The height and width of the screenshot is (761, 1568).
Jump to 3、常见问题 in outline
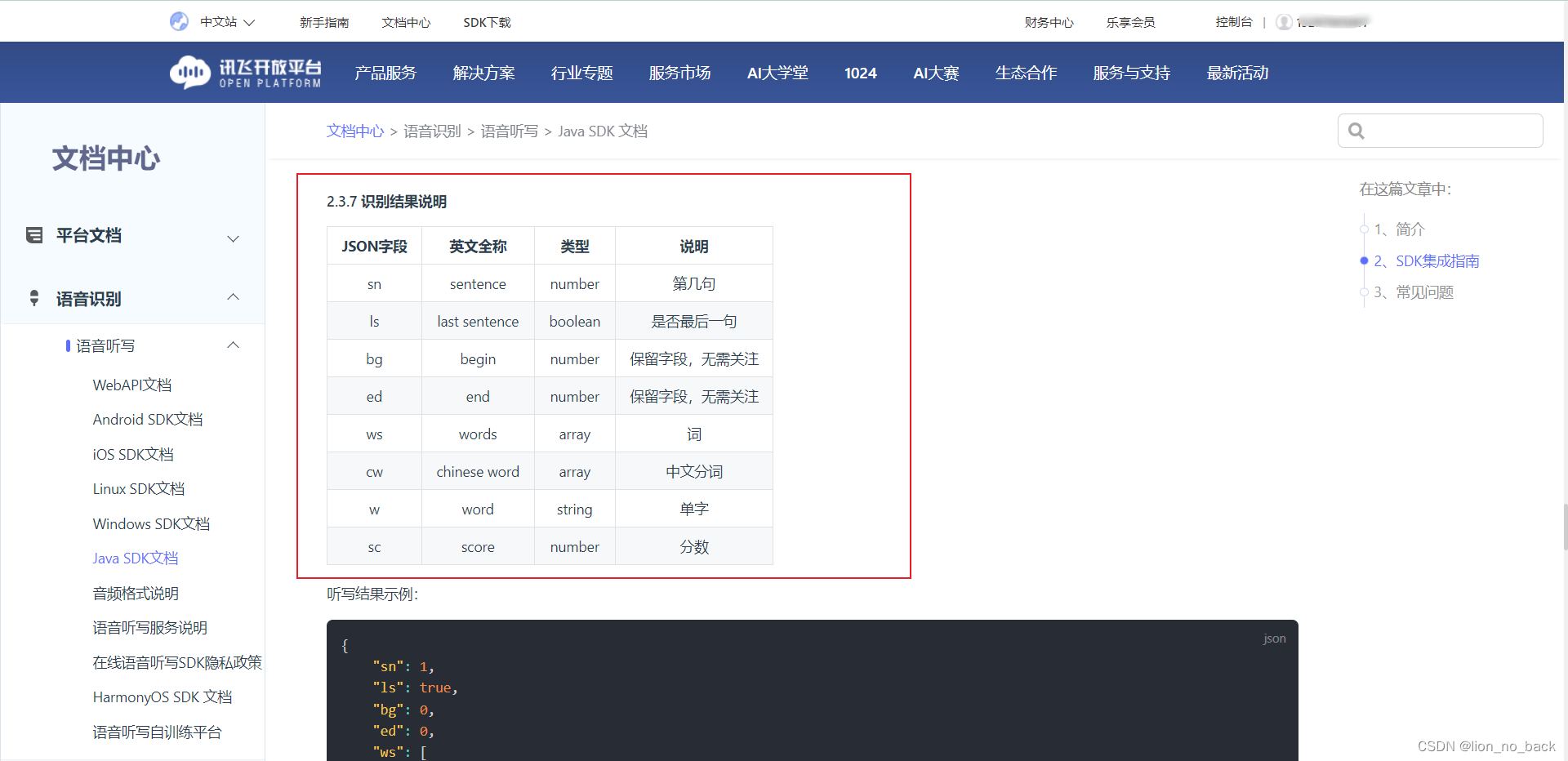point(1414,291)
